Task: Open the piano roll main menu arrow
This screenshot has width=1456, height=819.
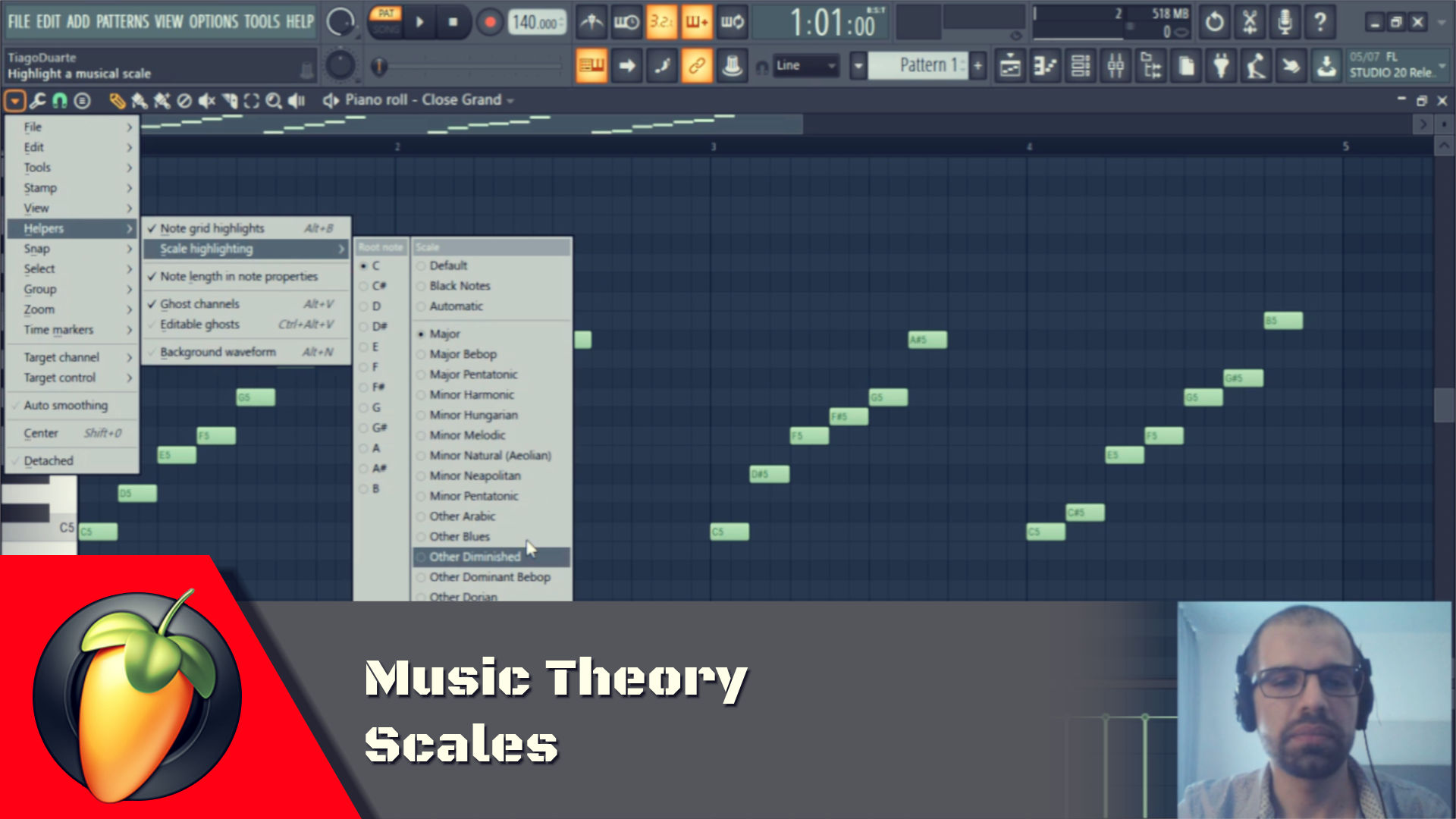Action: (x=15, y=100)
